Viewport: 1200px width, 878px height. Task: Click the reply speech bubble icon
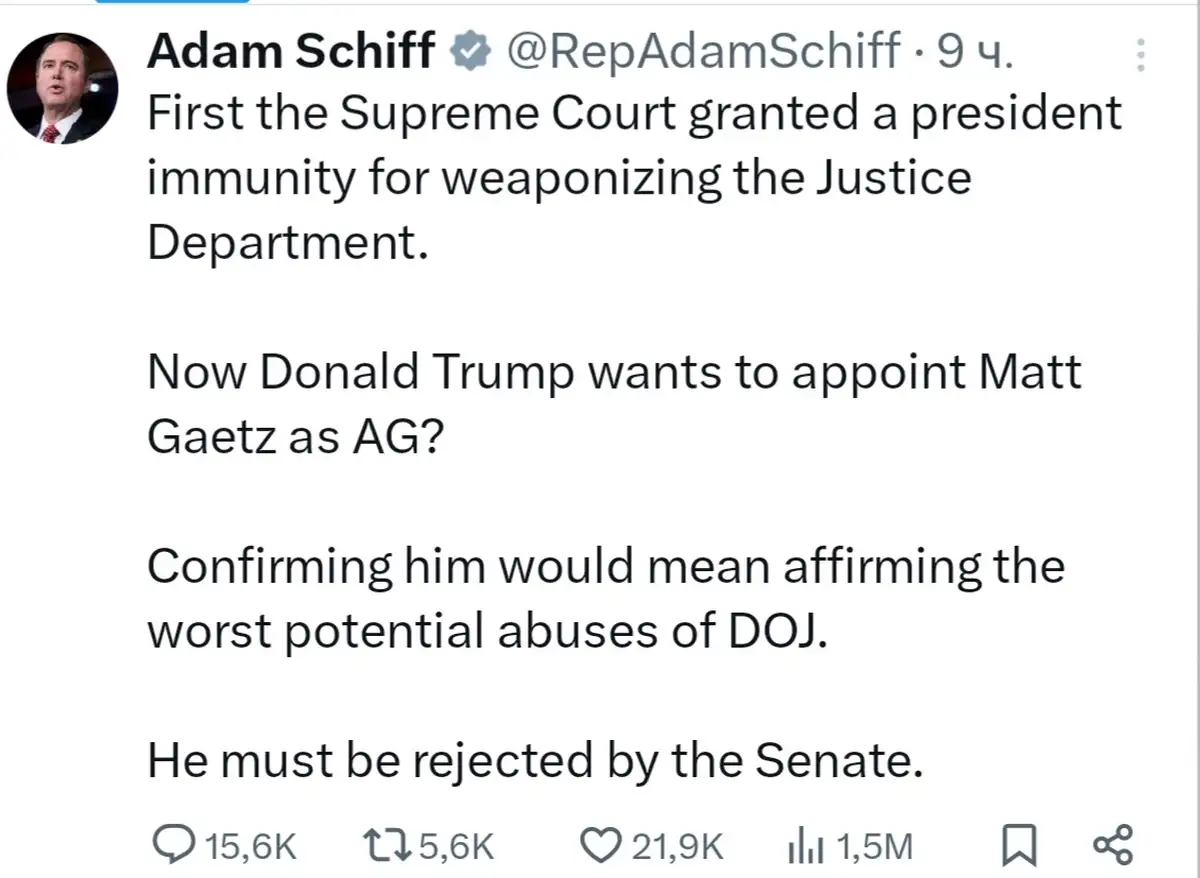[173, 846]
